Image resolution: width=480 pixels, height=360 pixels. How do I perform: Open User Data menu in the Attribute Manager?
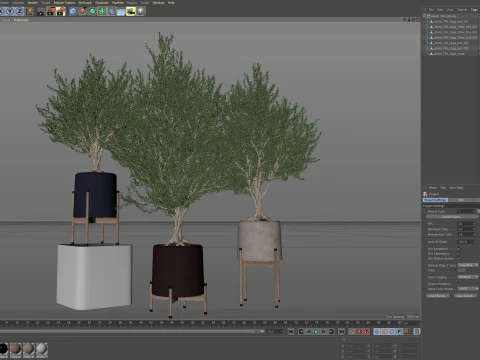(456, 188)
